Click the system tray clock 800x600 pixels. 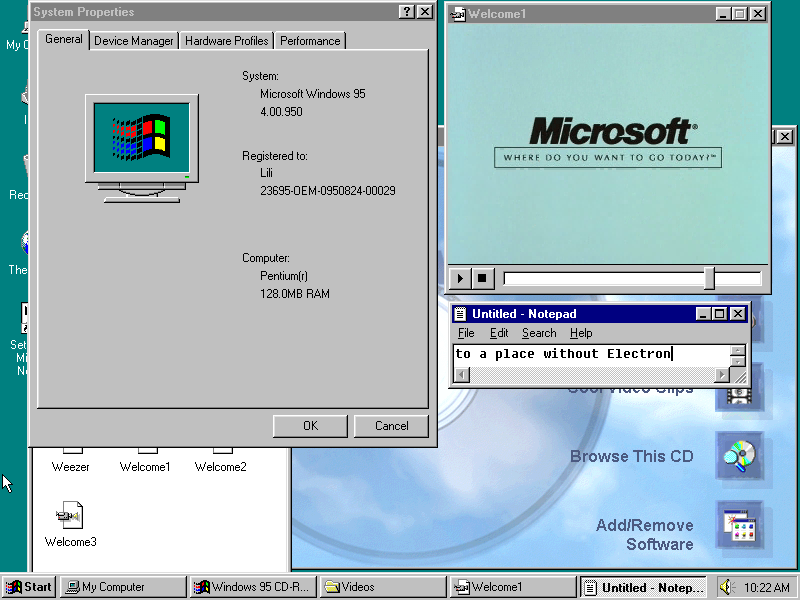click(766, 588)
